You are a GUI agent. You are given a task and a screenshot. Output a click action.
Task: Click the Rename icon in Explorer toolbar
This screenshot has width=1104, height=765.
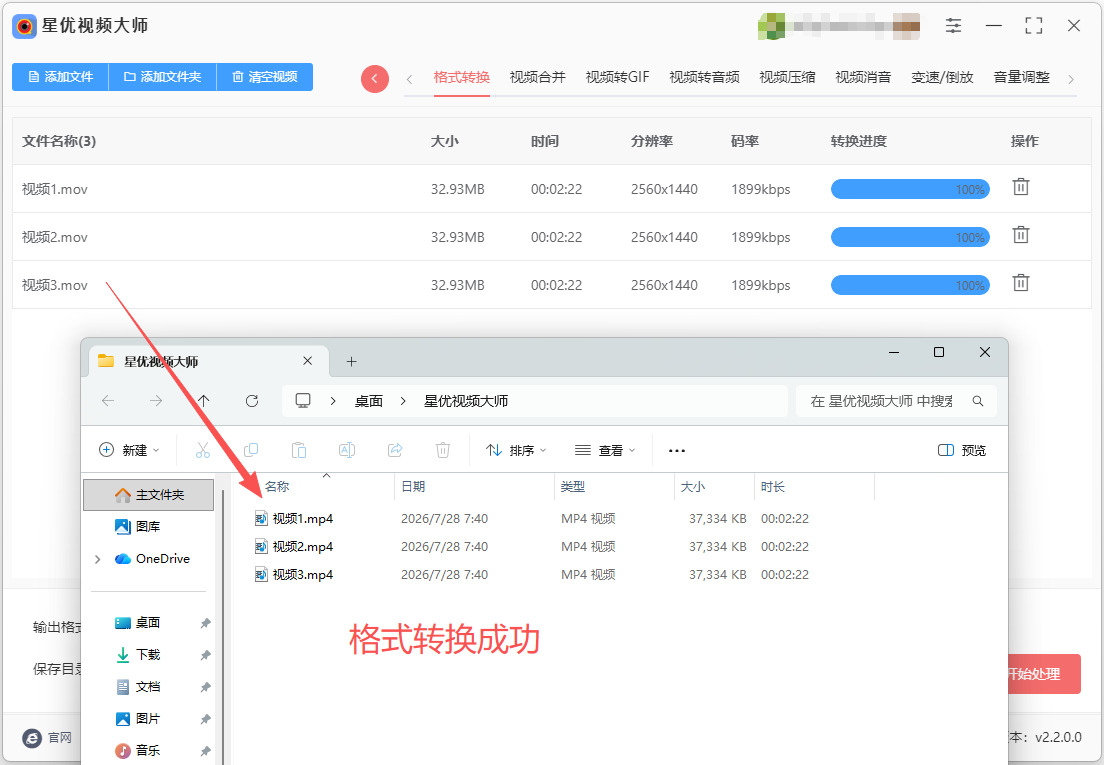click(346, 450)
